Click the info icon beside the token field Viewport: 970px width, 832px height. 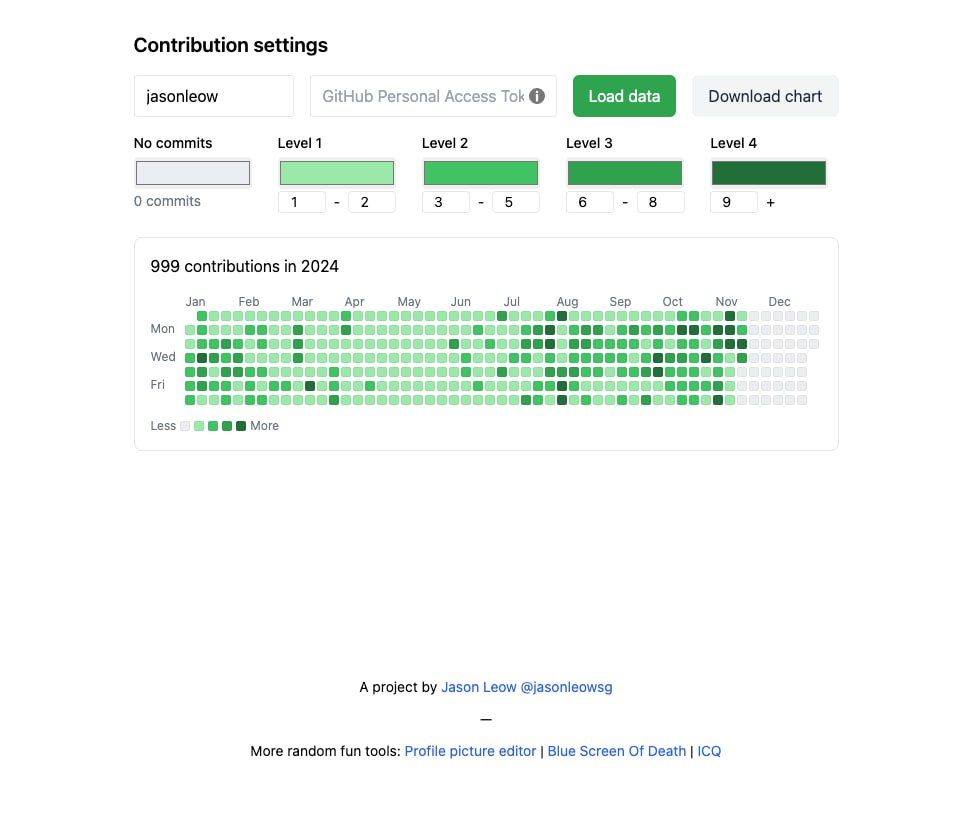pos(537,96)
